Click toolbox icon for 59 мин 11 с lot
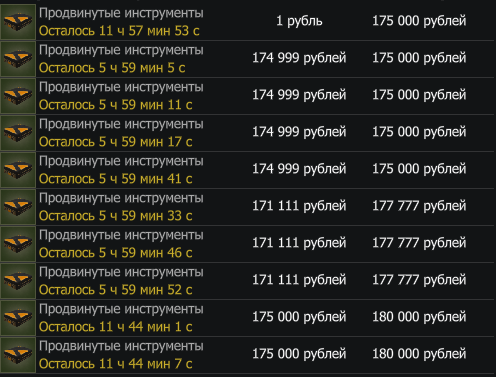The image size is (496, 377). tap(18, 96)
